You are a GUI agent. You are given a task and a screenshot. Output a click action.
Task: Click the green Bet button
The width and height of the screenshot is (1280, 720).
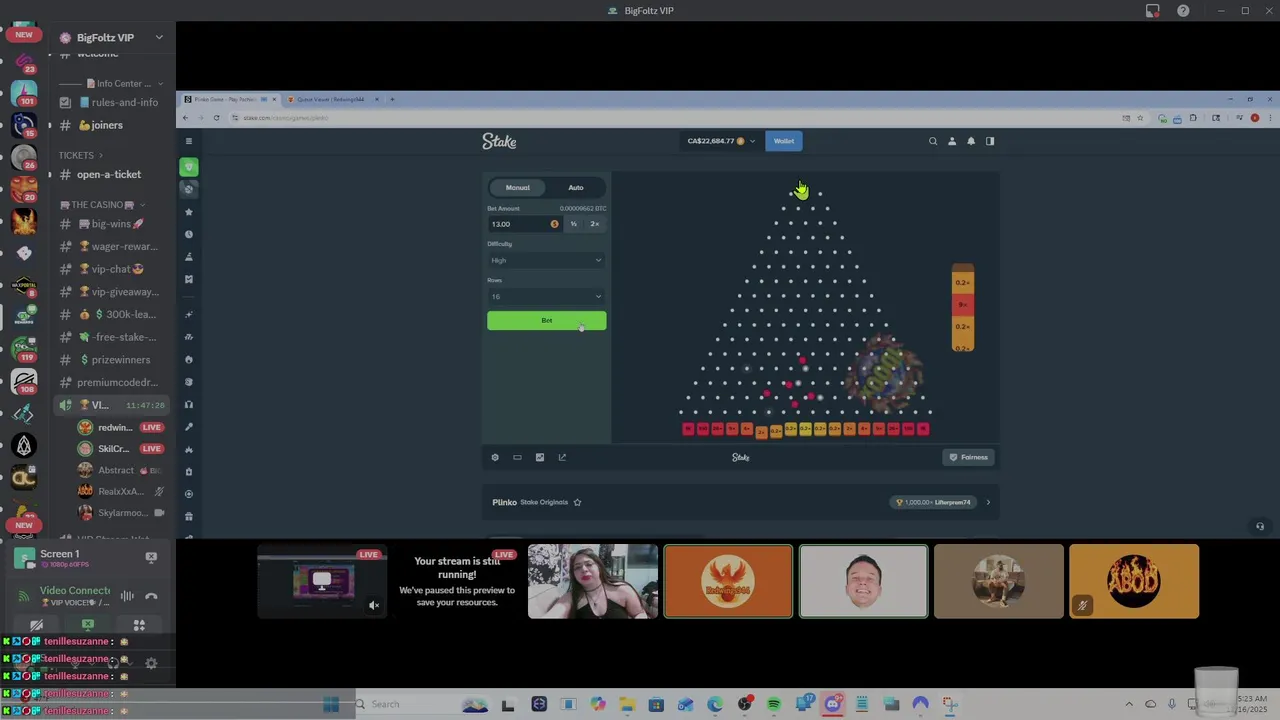click(546, 320)
